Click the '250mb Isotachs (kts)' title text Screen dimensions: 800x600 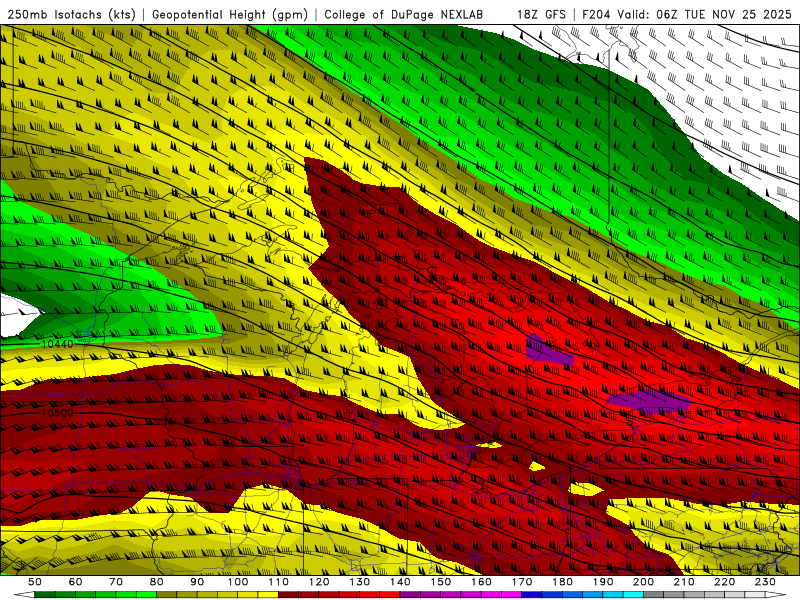tap(72, 14)
